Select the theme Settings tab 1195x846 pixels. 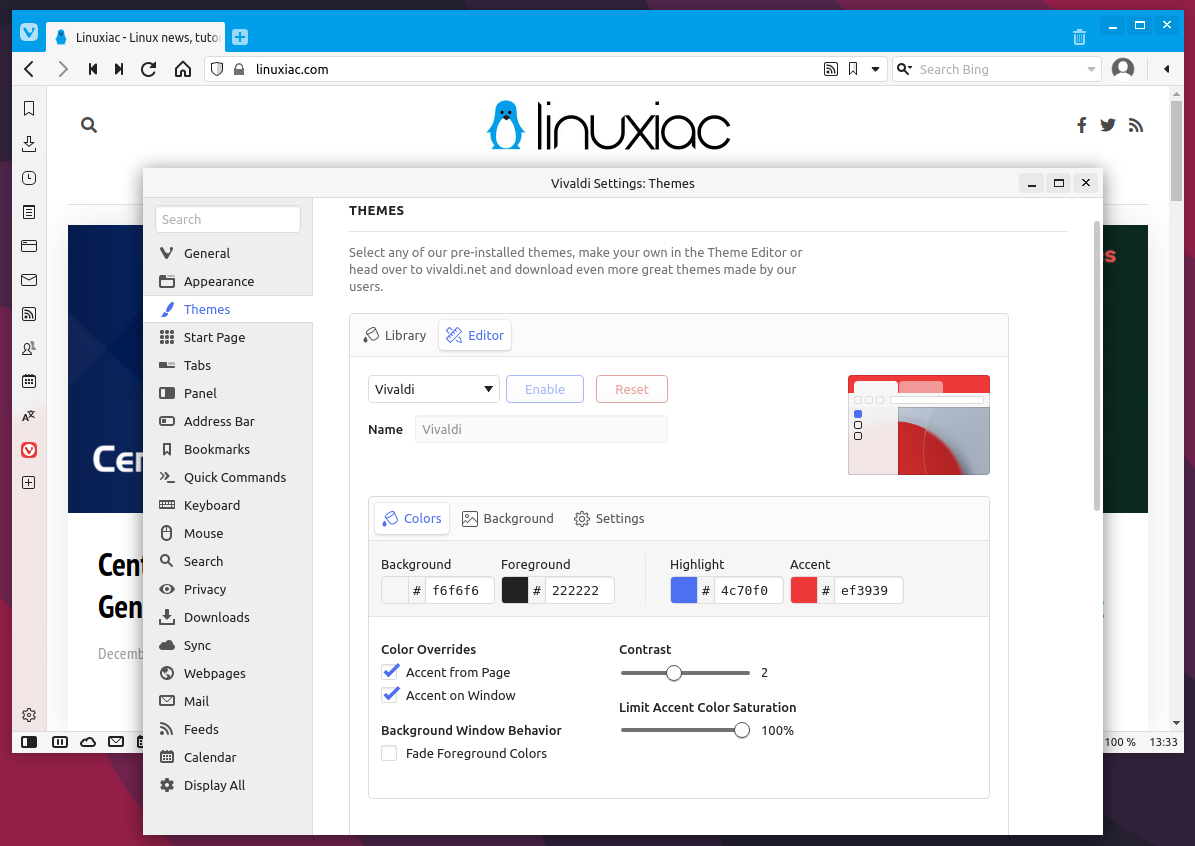[x=609, y=518]
